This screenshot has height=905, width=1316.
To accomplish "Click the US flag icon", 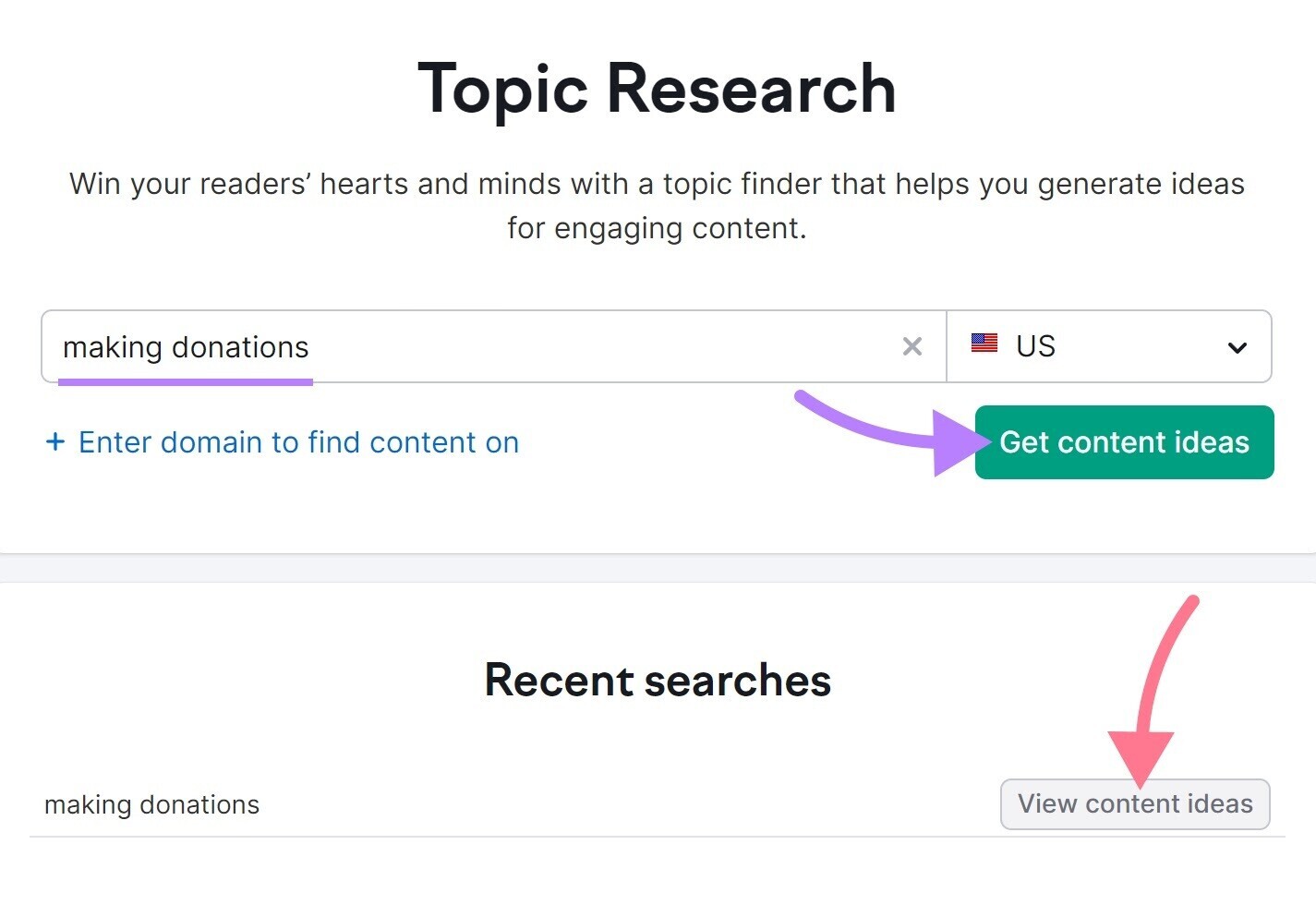I will click(x=984, y=344).
